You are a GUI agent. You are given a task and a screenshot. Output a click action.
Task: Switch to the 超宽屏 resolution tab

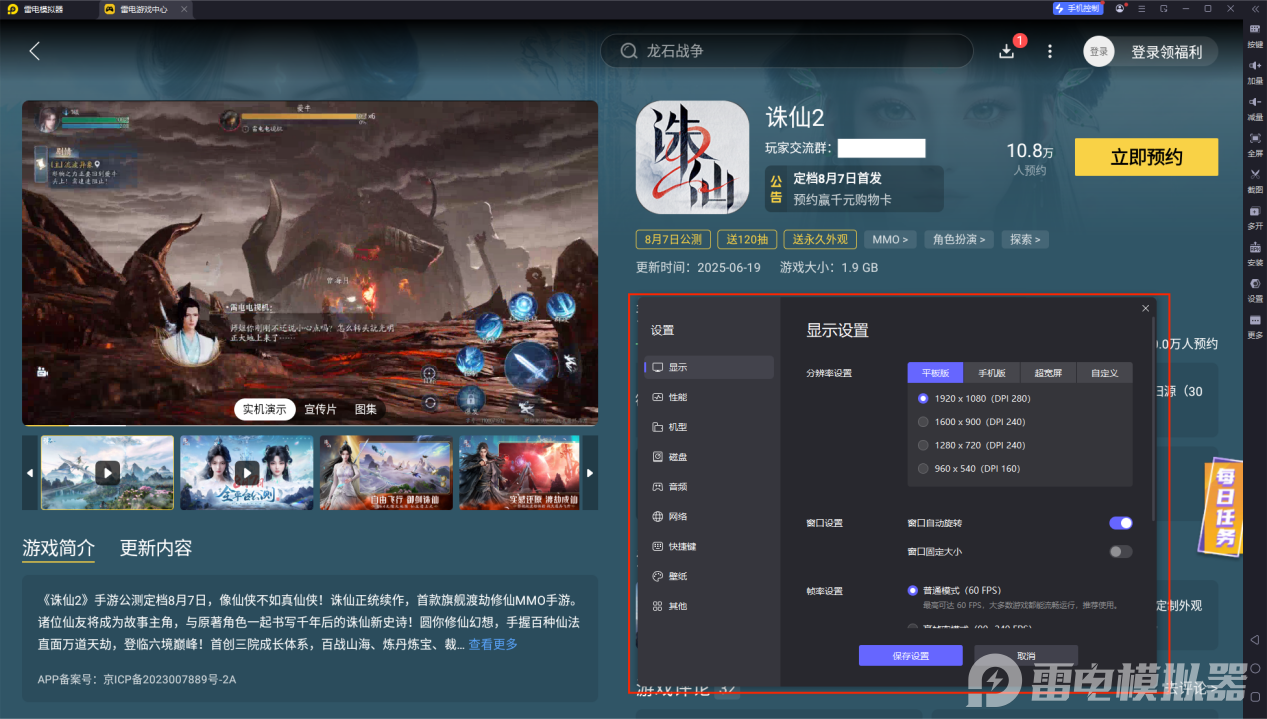point(1048,373)
